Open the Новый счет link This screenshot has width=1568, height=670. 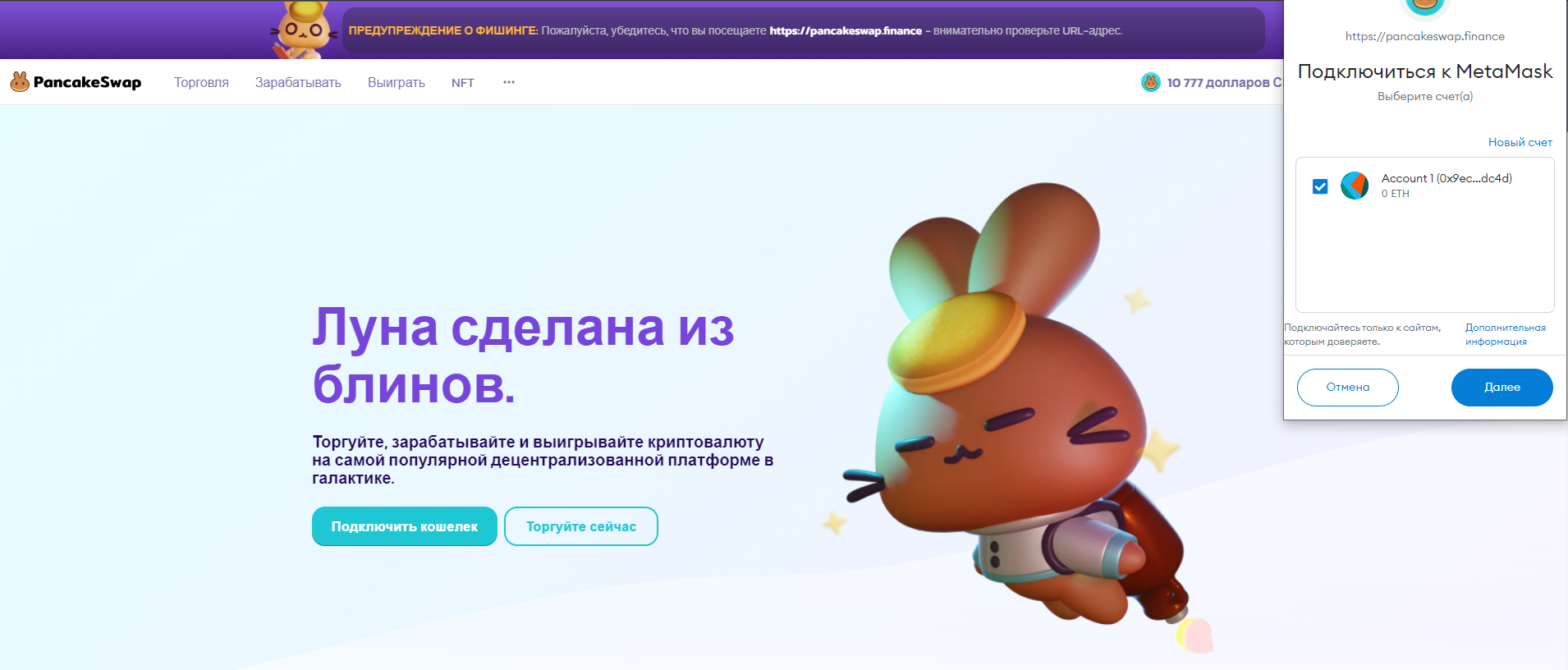[x=1520, y=142]
